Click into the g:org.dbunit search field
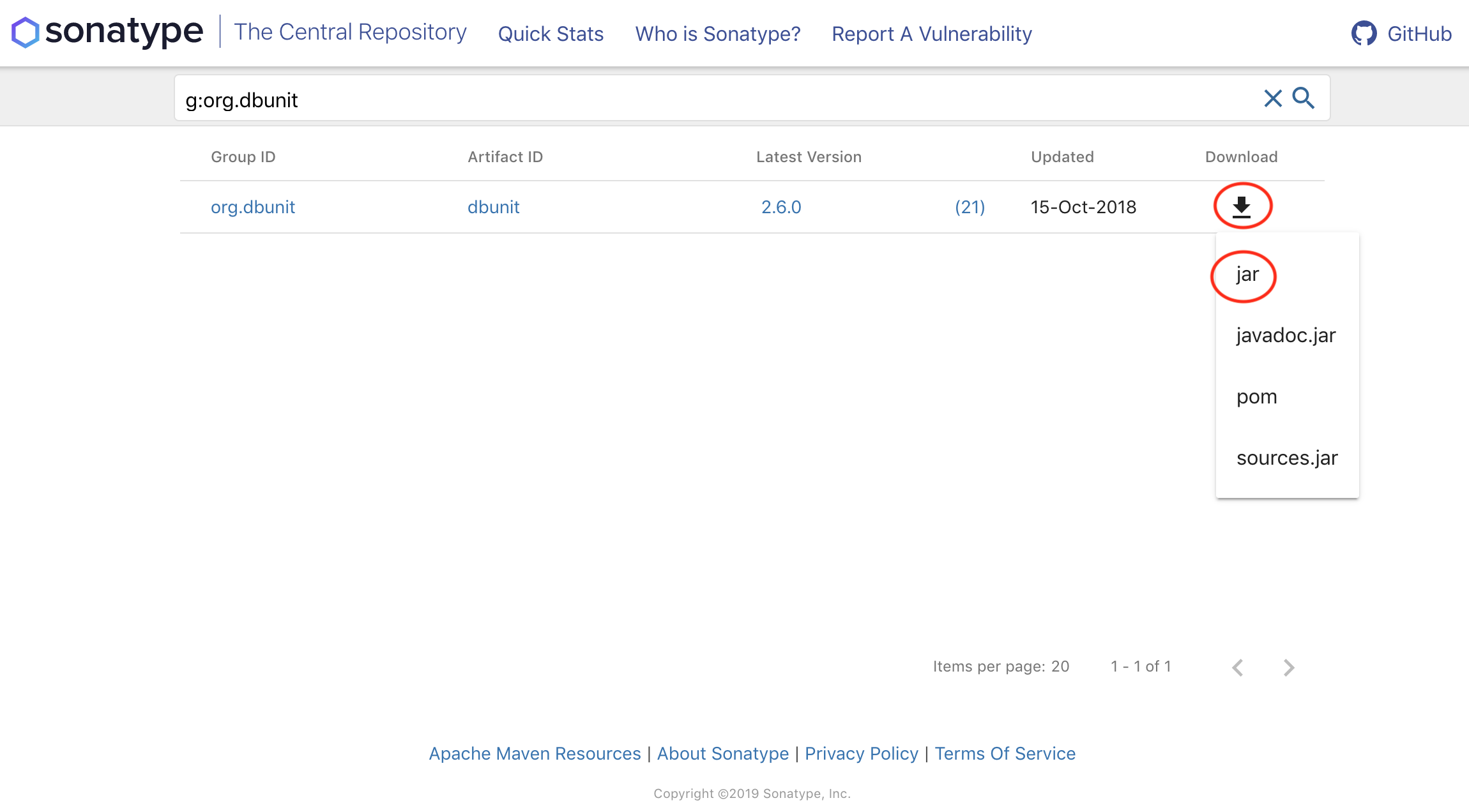 point(703,100)
